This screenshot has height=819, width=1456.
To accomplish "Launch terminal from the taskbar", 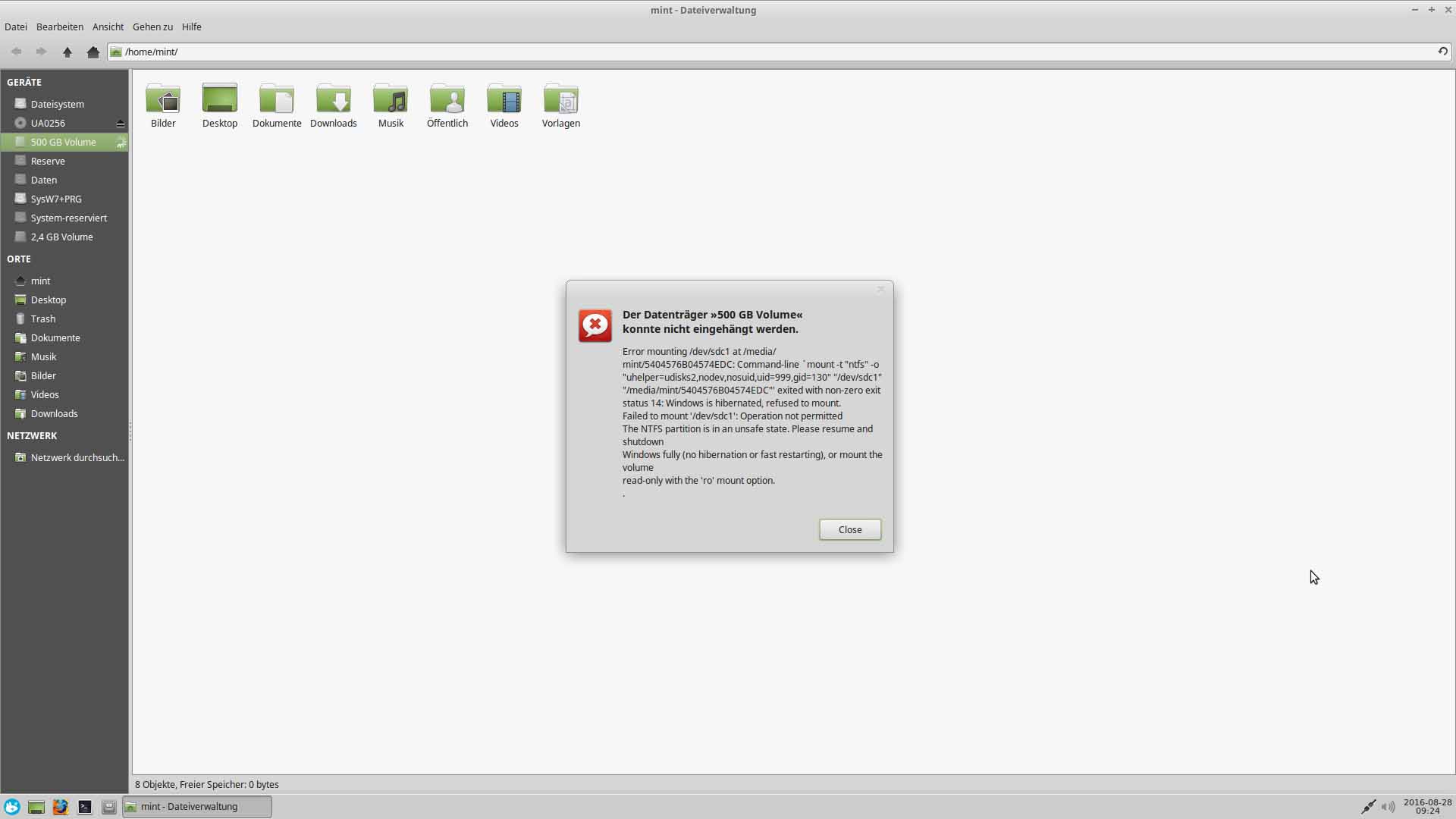I will 85,807.
